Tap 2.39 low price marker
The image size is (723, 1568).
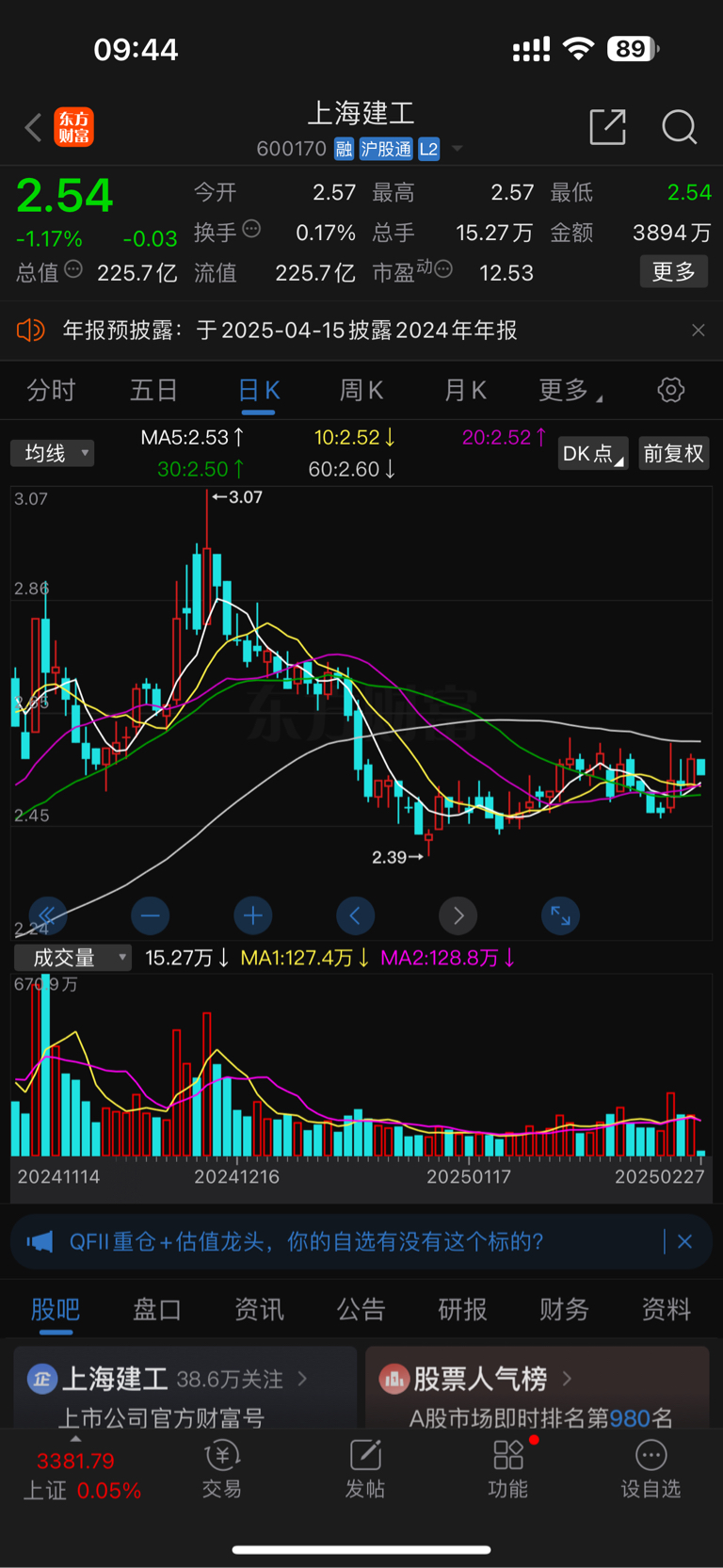point(397,857)
